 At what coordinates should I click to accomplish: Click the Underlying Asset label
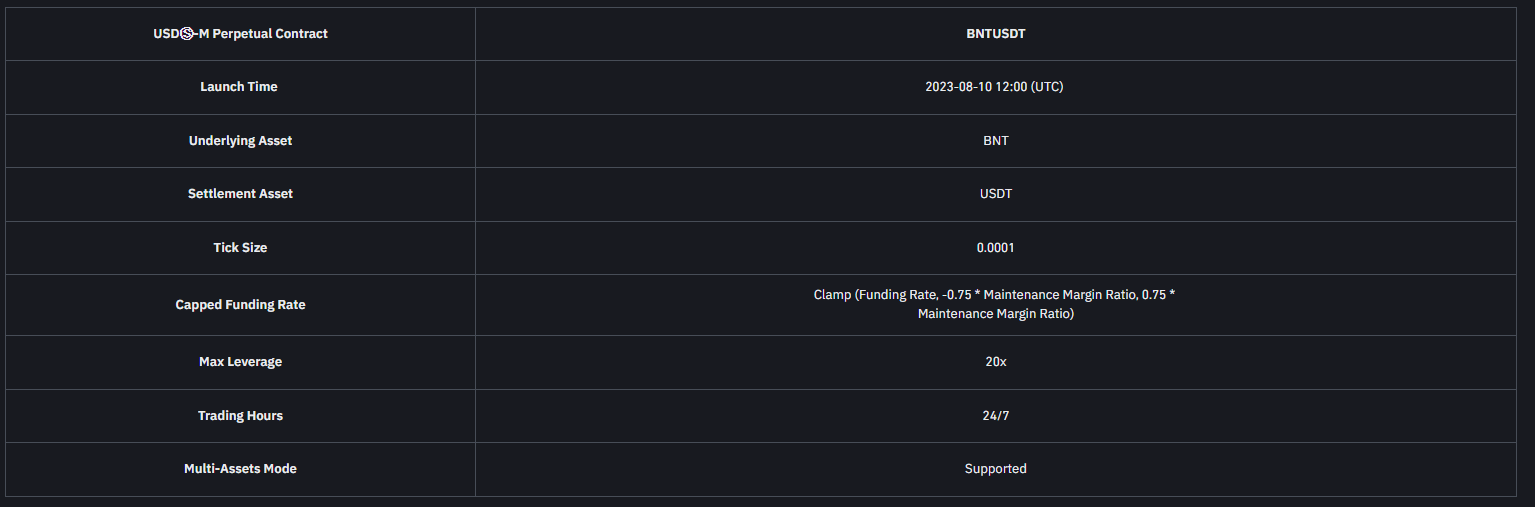(240, 141)
